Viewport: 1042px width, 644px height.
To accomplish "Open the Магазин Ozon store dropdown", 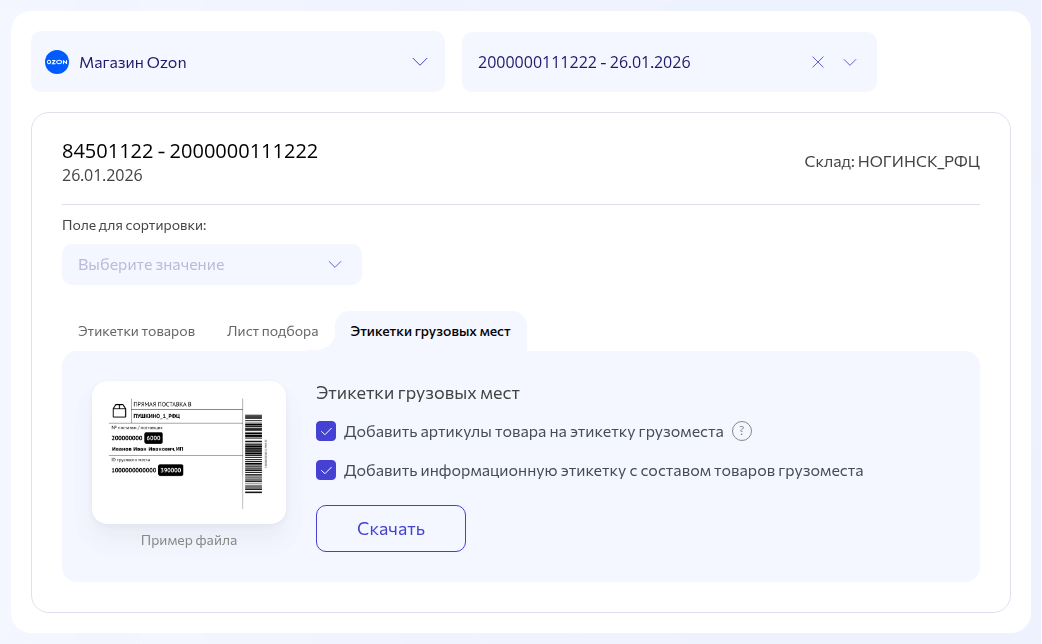I will (x=237, y=62).
